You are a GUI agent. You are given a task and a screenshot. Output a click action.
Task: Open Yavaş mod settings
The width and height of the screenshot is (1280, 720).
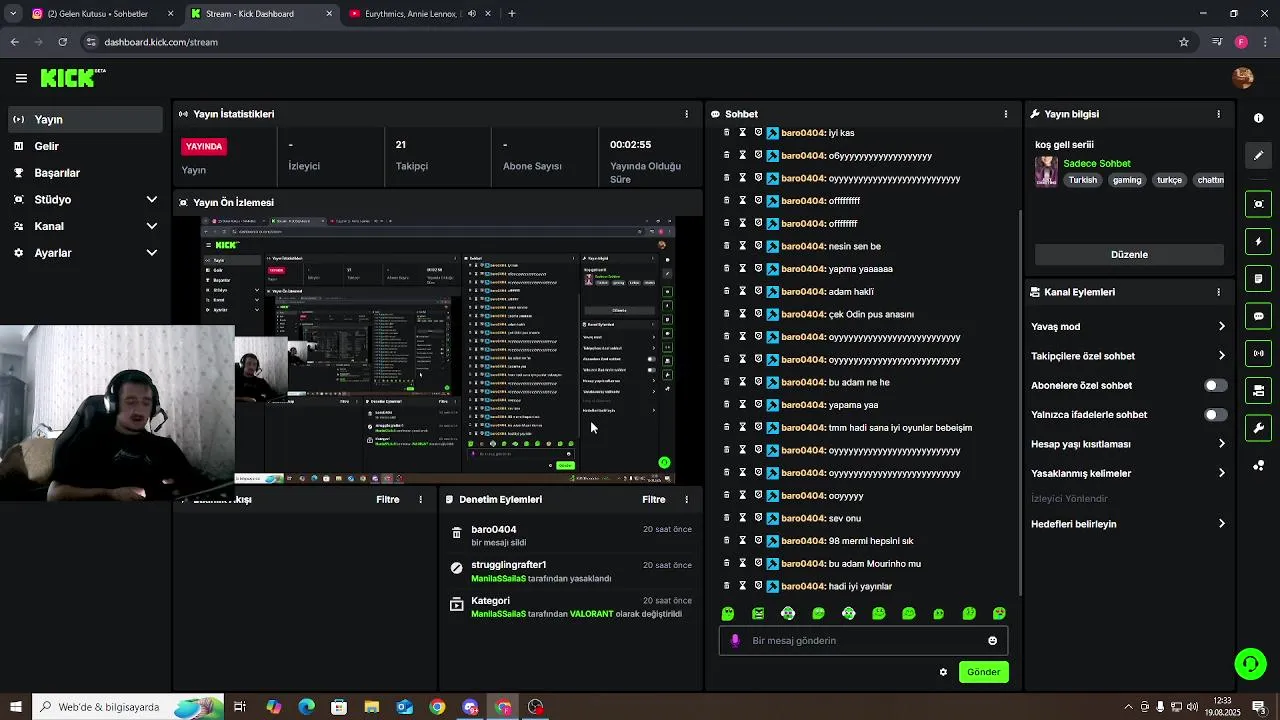click(1128, 327)
